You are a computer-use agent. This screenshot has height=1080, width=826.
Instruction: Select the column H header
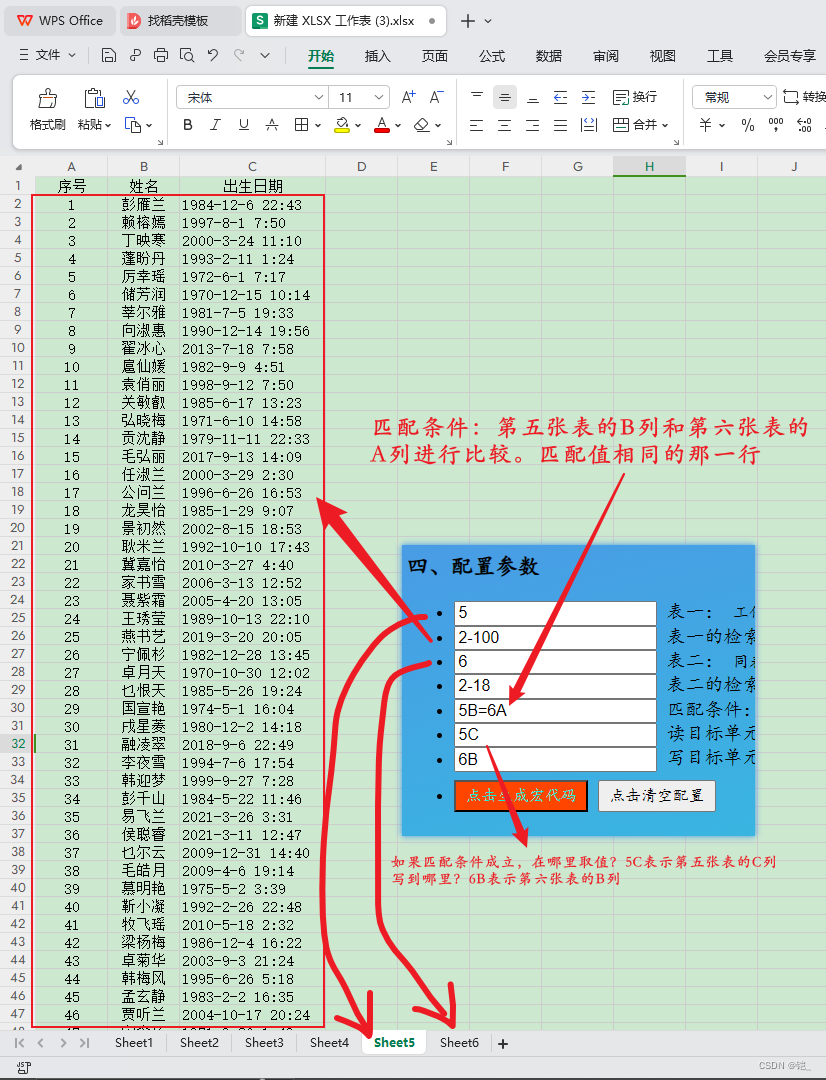pyautogui.click(x=649, y=166)
